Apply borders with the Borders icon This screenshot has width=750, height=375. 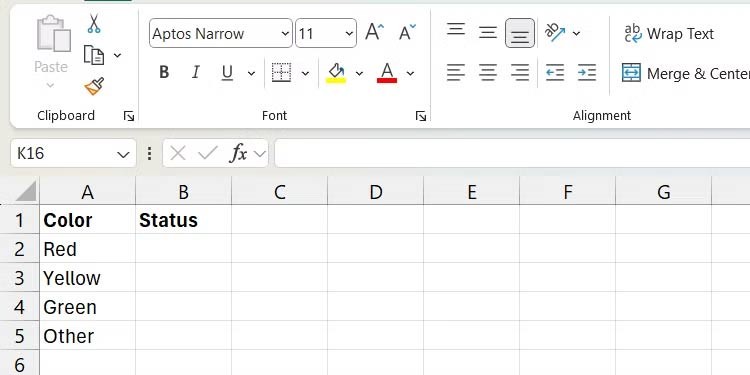[281, 73]
